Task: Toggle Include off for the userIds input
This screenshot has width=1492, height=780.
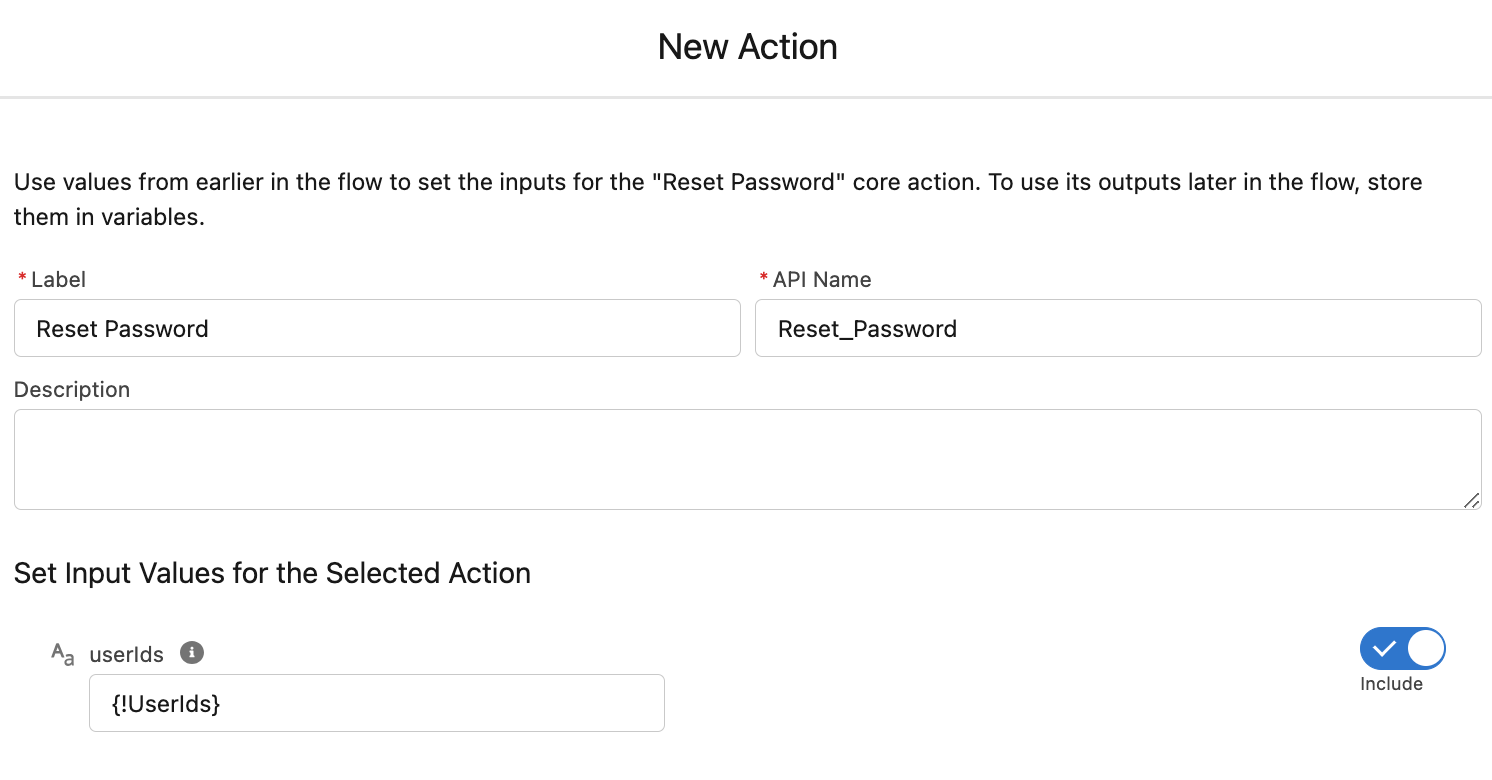Action: pos(1402,648)
